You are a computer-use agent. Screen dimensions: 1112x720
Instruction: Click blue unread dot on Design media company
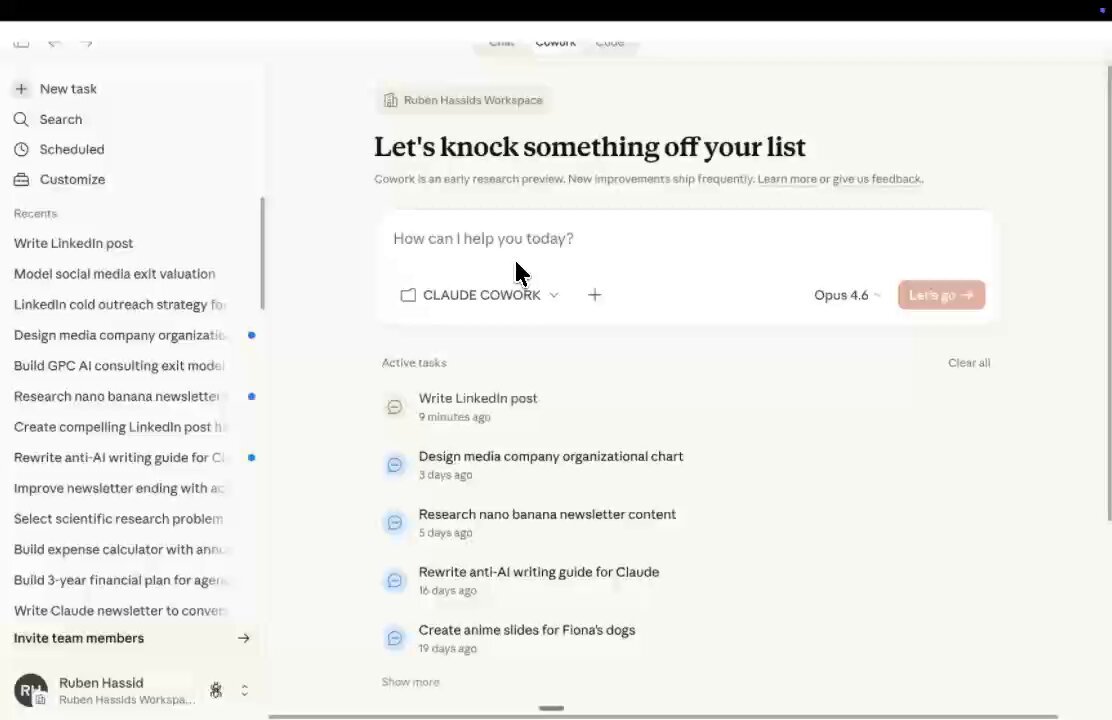251,335
